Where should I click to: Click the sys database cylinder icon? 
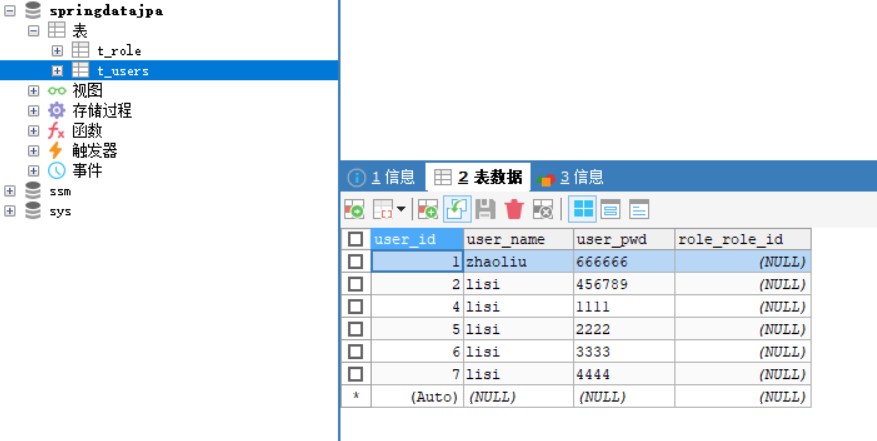33,211
